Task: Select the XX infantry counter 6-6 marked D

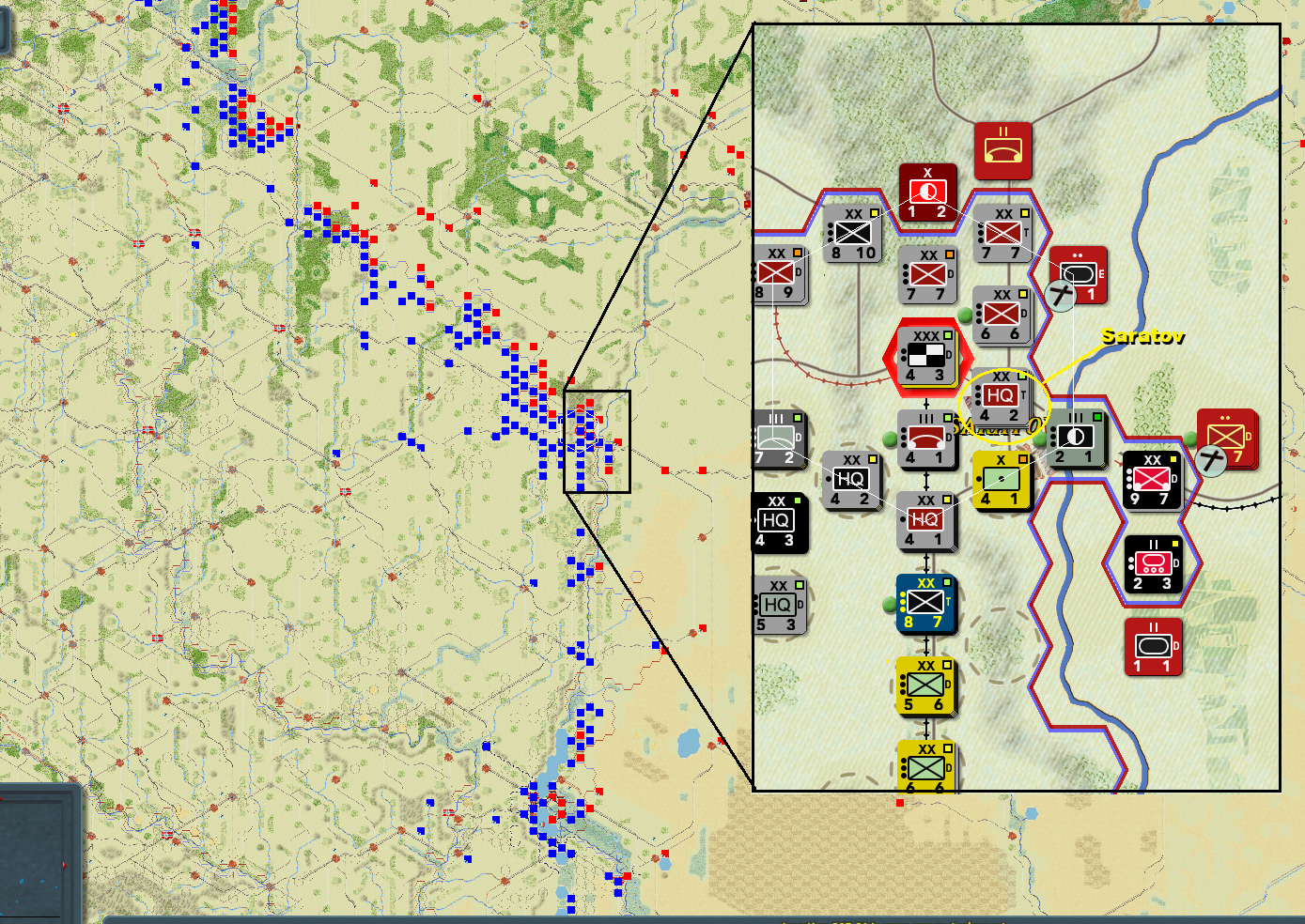Action: tap(1002, 316)
